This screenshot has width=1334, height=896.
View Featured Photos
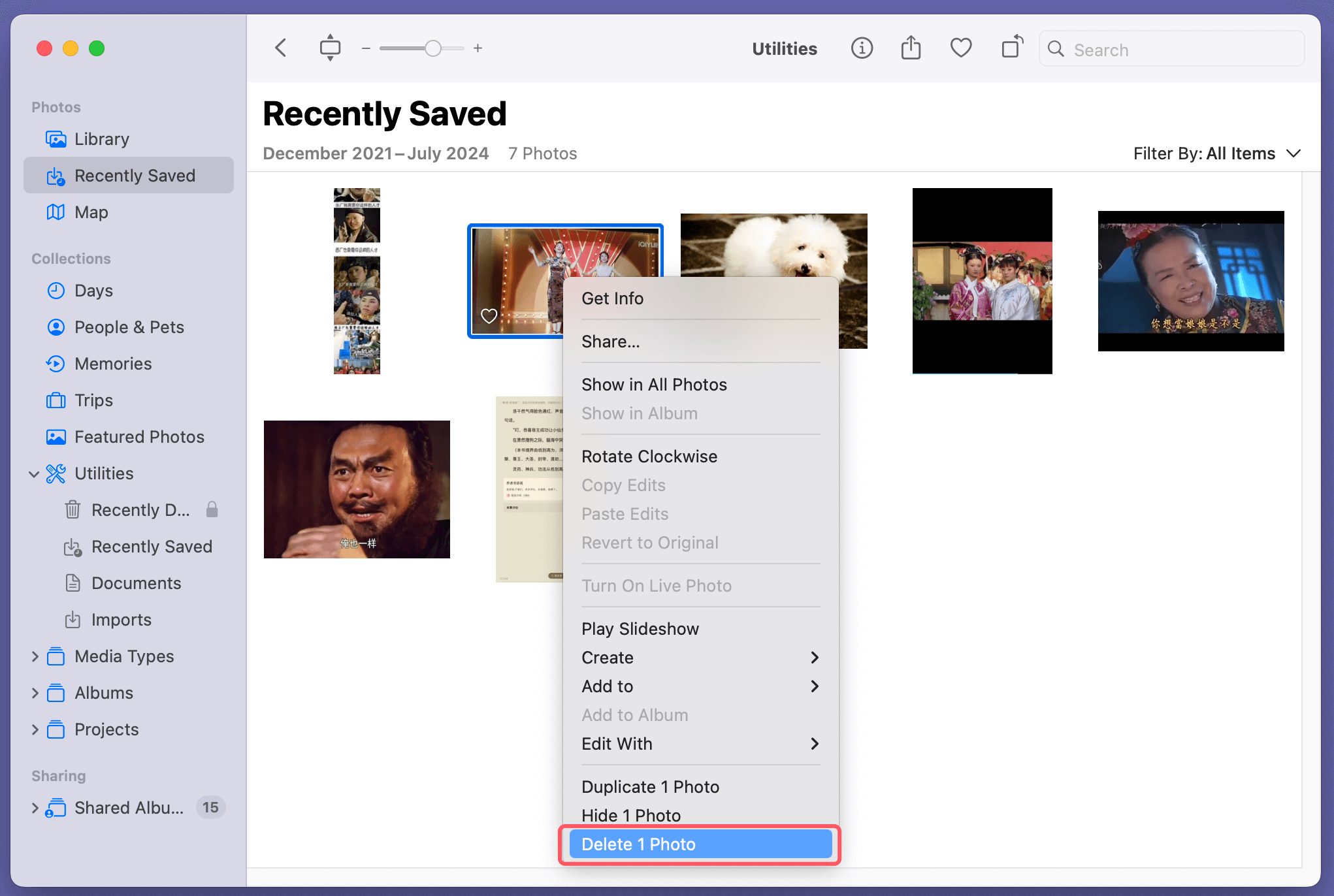138,436
